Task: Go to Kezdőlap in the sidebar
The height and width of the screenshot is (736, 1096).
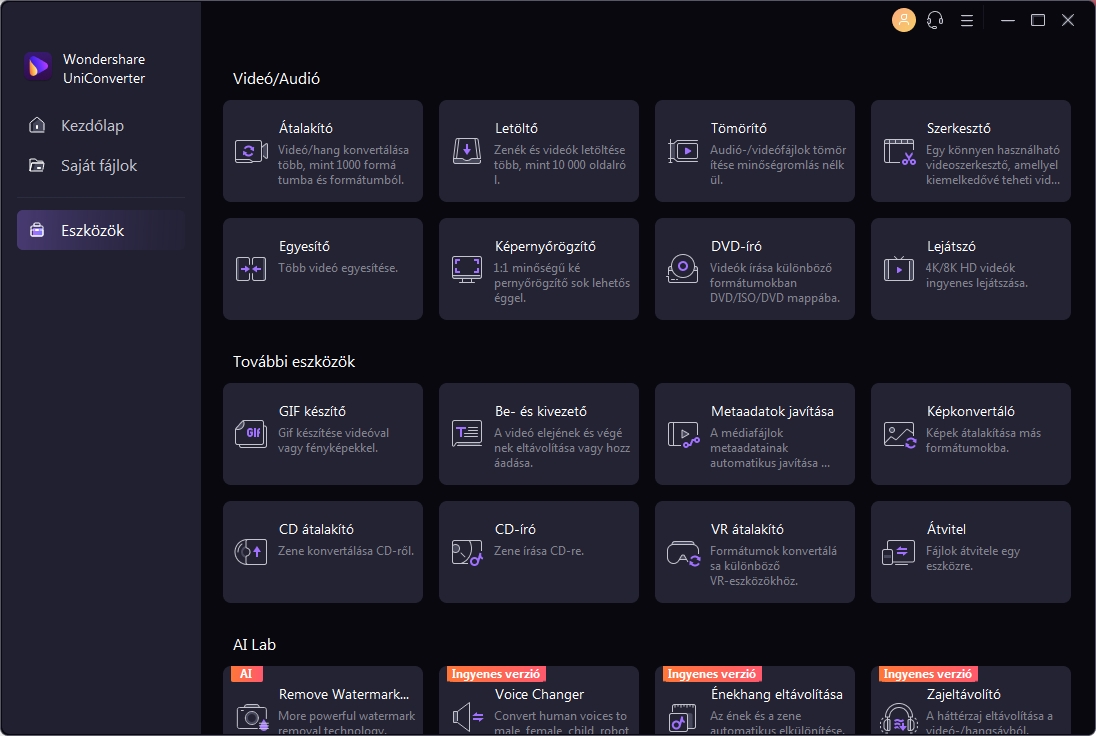Action: click(x=92, y=126)
